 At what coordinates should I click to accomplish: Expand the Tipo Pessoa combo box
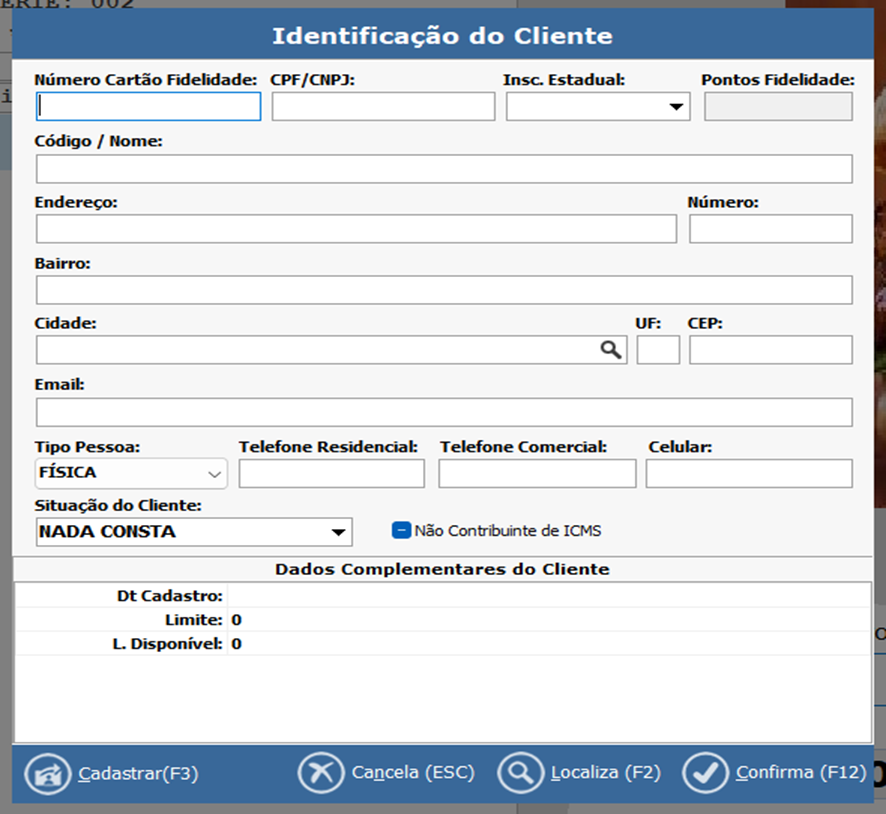213,473
